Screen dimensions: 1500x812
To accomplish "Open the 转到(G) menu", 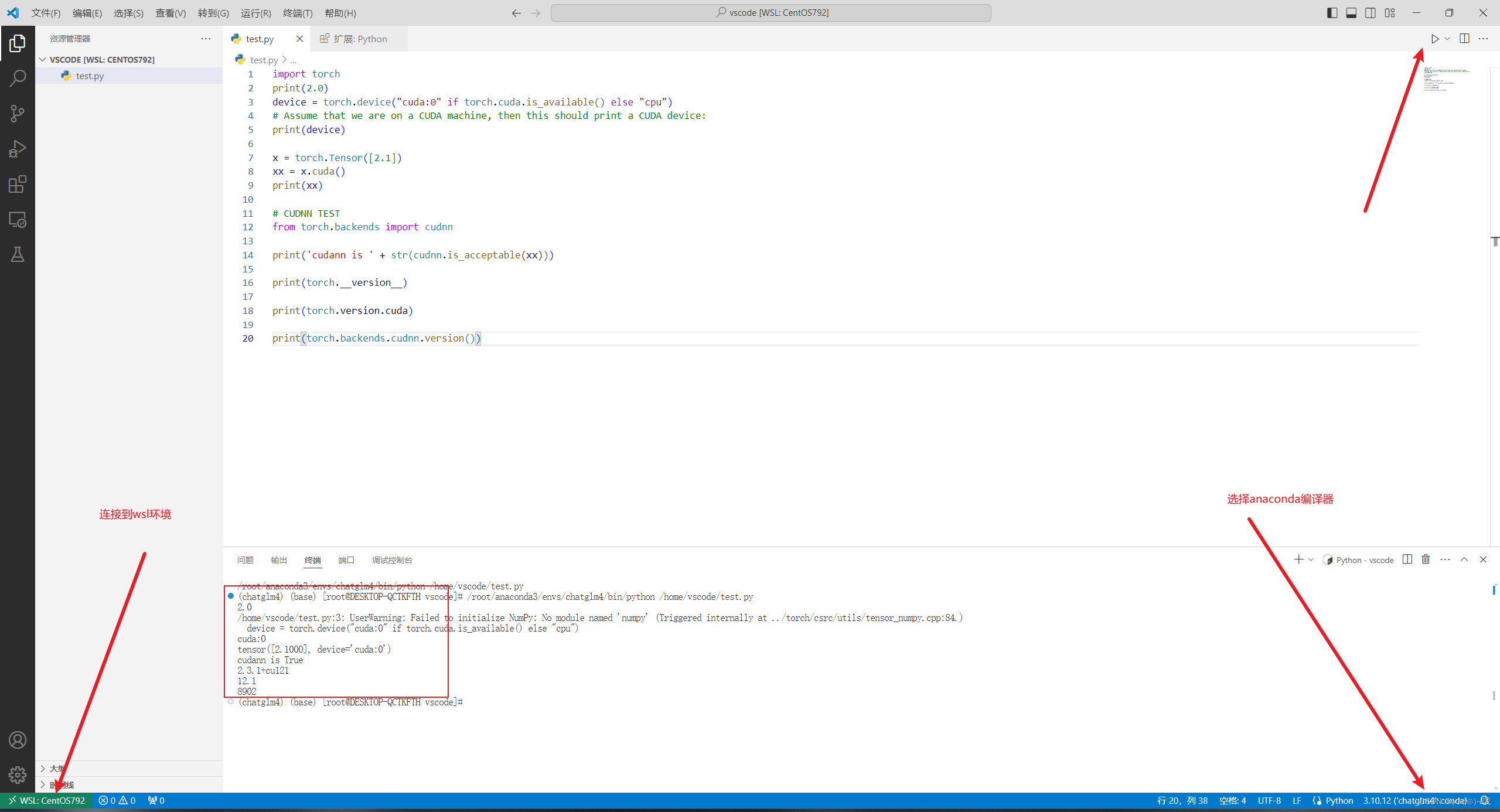I will pos(213,13).
